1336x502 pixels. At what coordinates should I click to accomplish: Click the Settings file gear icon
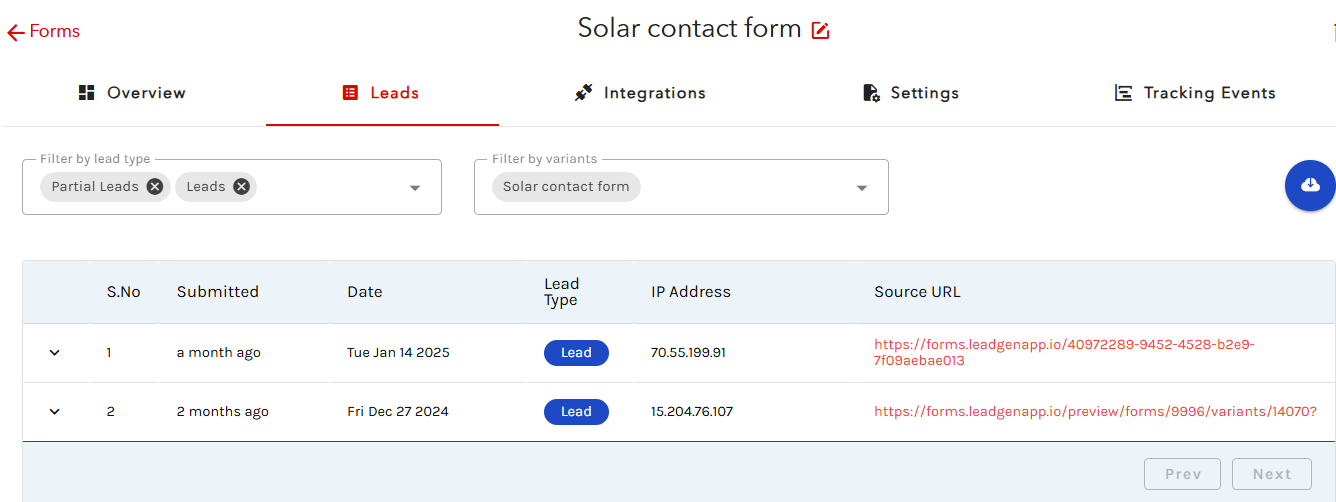(x=871, y=93)
